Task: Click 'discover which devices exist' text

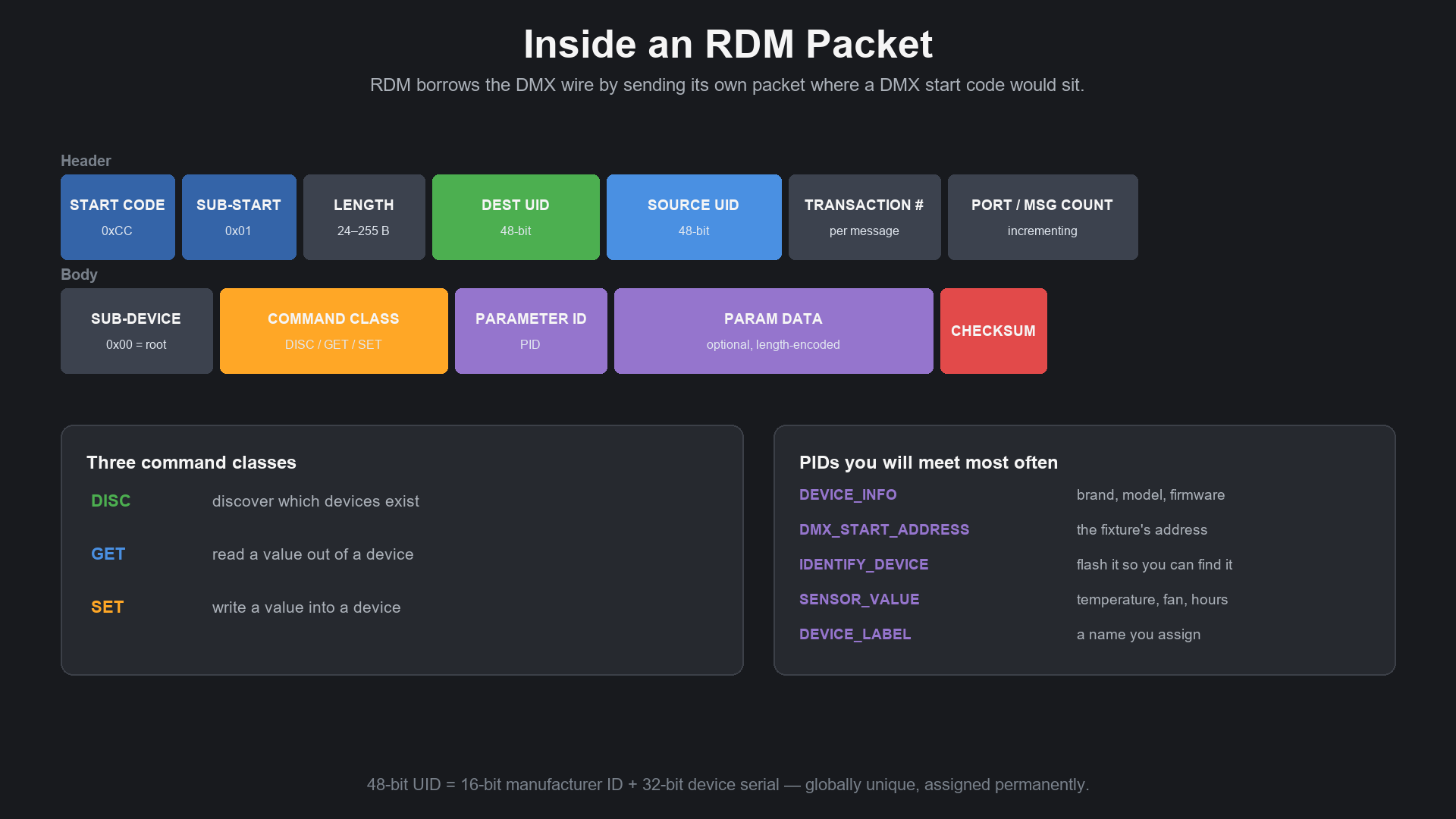Action: (x=315, y=501)
